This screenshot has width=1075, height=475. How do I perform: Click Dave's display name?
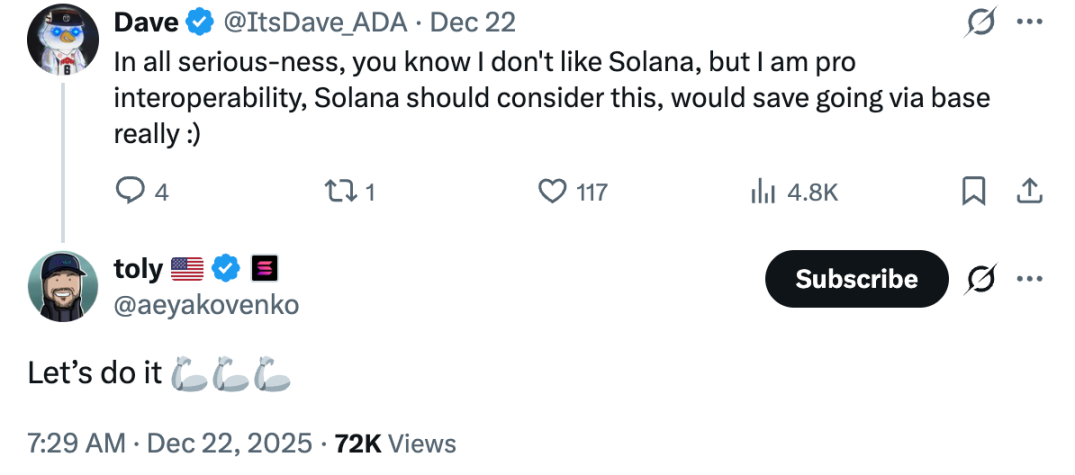145,21
